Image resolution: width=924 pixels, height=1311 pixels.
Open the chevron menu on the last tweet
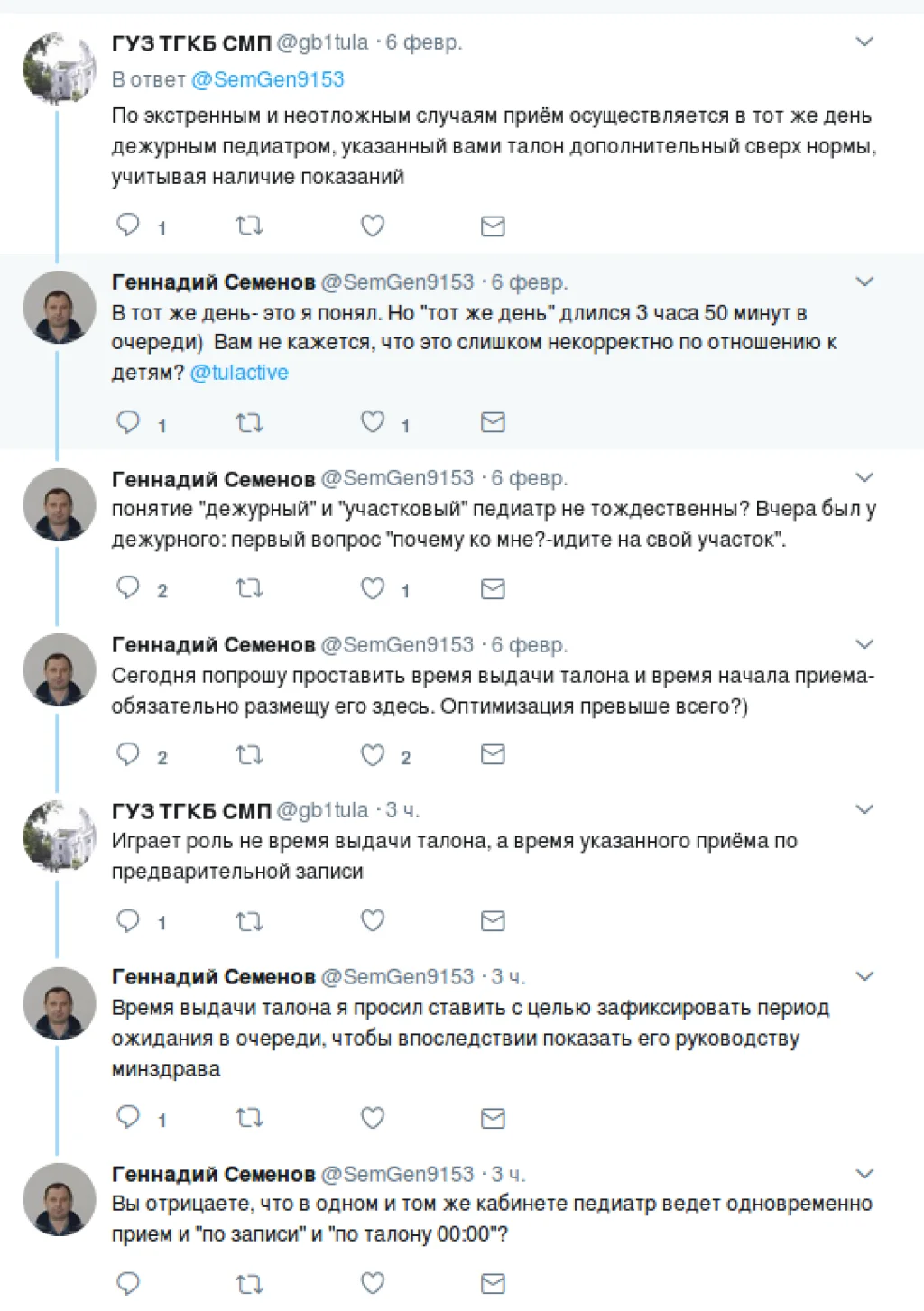pyautogui.click(x=864, y=1174)
